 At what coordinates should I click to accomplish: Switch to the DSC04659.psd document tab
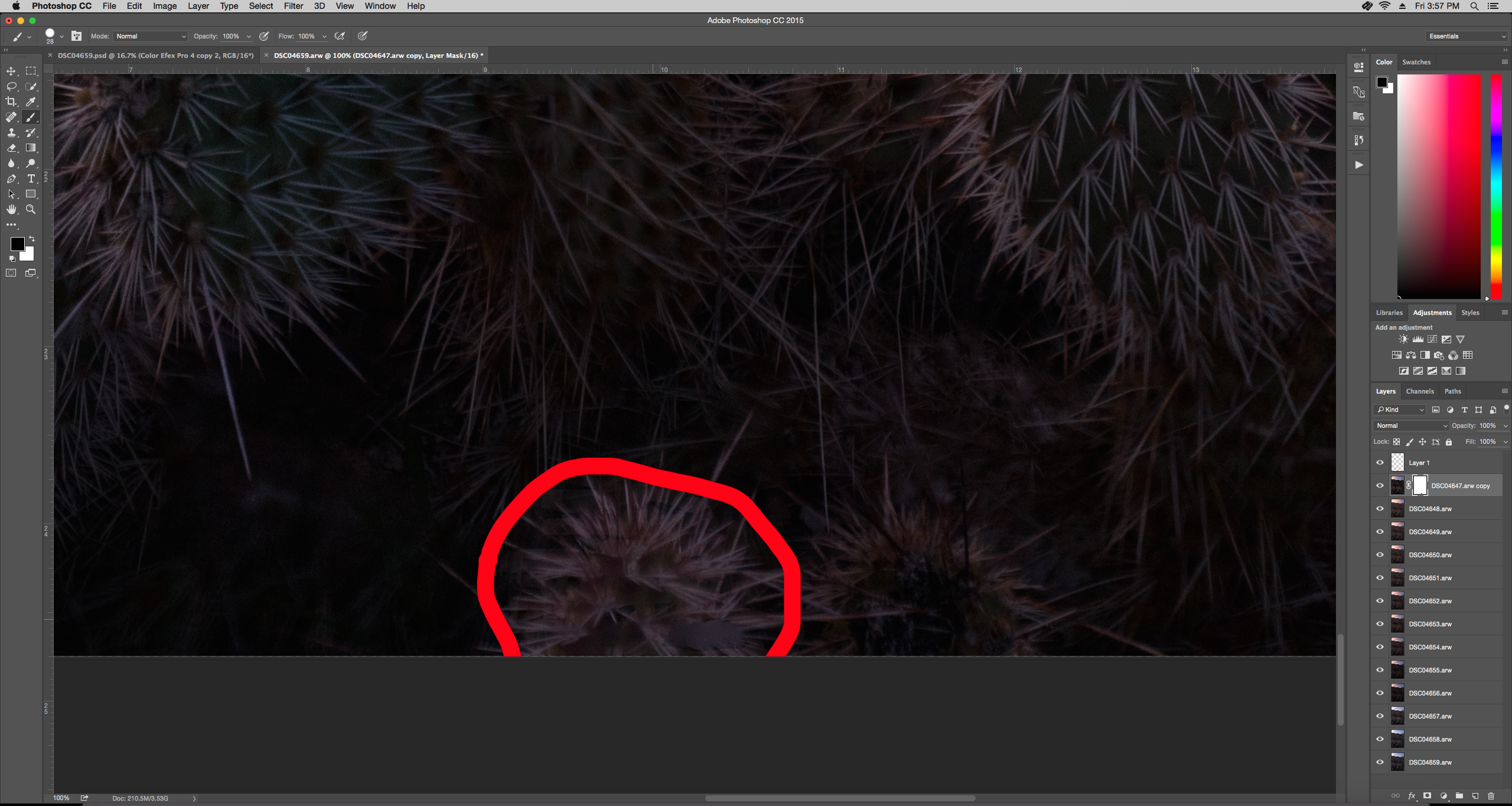tap(155, 56)
